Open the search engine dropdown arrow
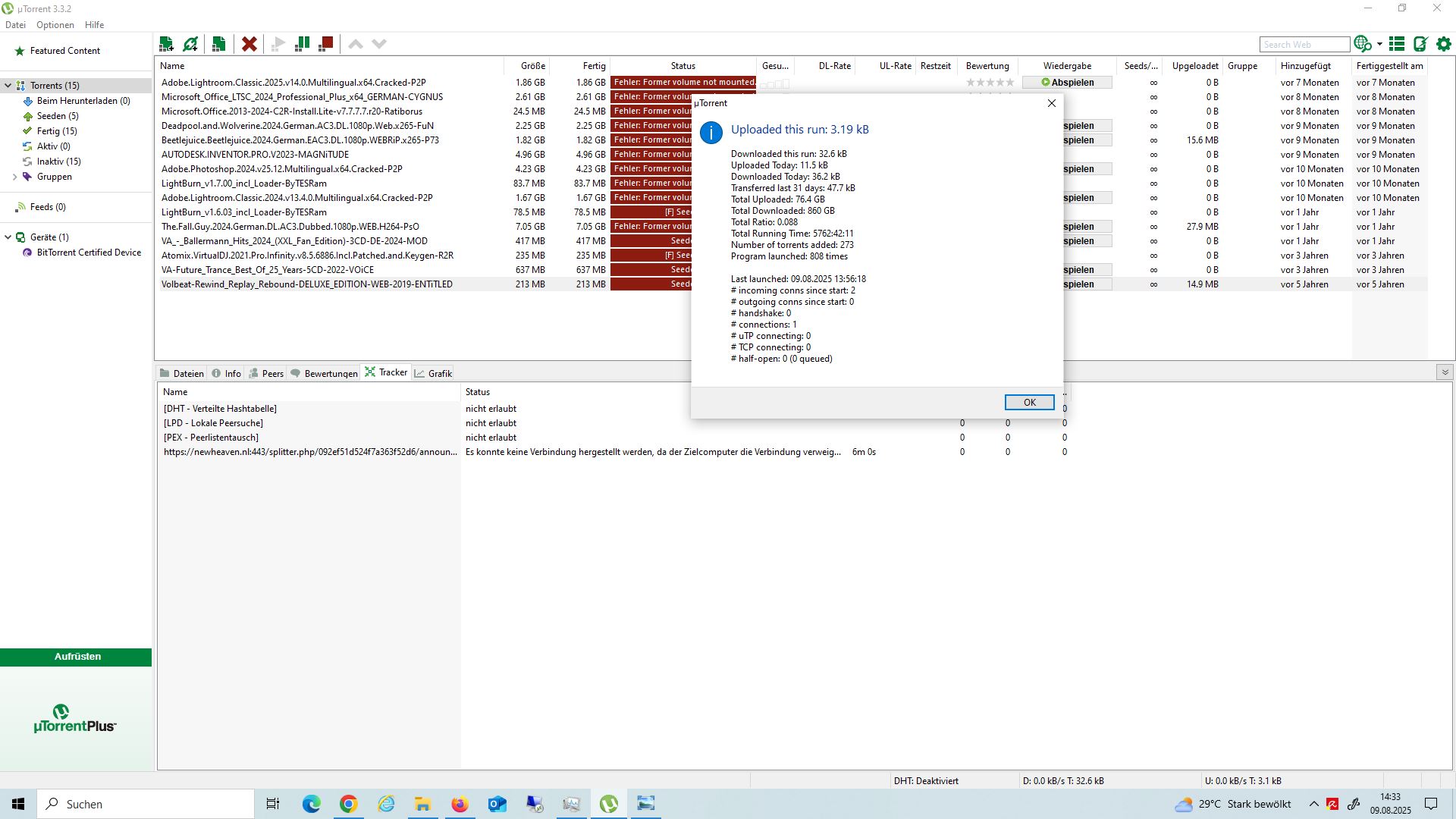 pyautogui.click(x=1379, y=44)
